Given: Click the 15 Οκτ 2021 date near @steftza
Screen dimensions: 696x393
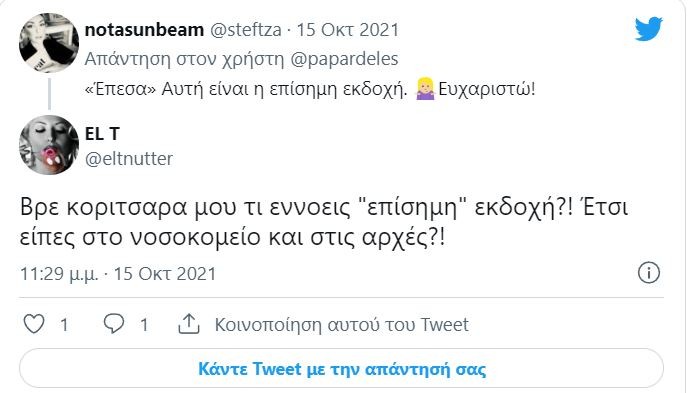Looking at the screenshot, I should tap(348, 30).
